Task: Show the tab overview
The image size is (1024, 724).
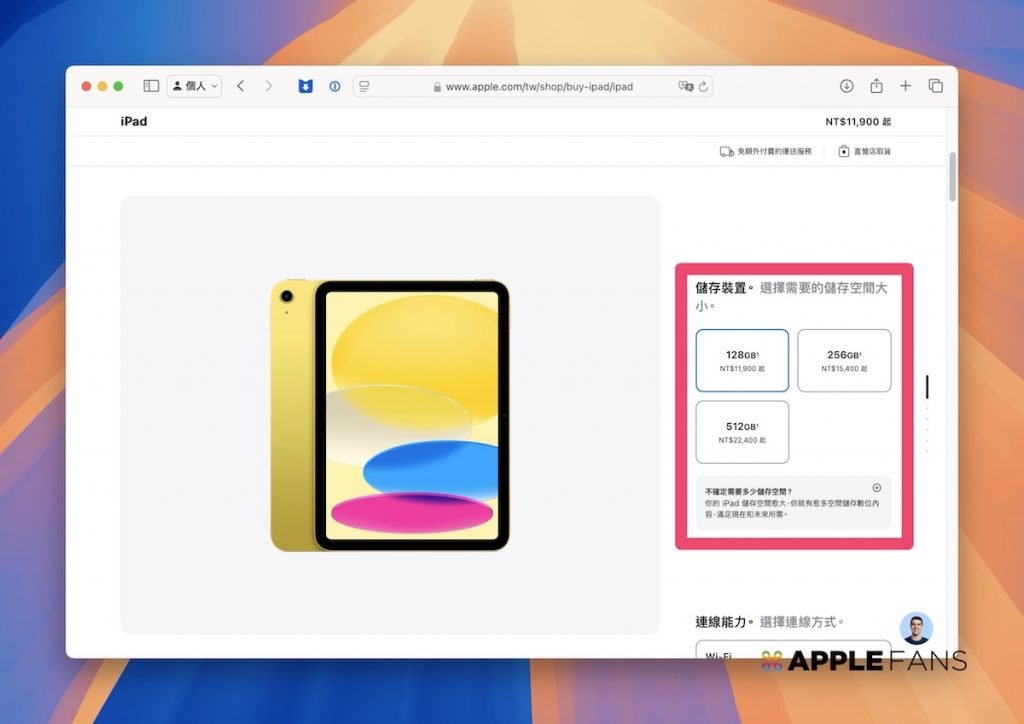Action: pyautogui.click(x=935, y=86)
